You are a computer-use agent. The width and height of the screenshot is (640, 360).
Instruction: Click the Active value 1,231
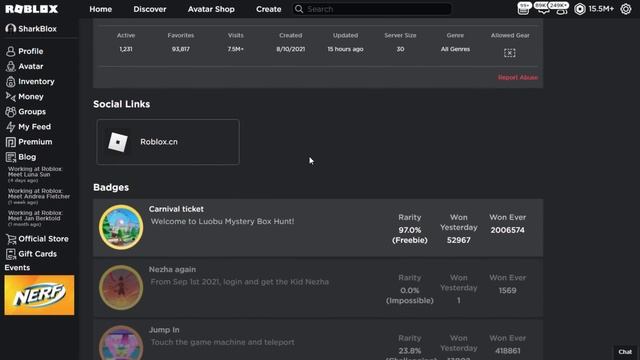(x=126, y=49)
